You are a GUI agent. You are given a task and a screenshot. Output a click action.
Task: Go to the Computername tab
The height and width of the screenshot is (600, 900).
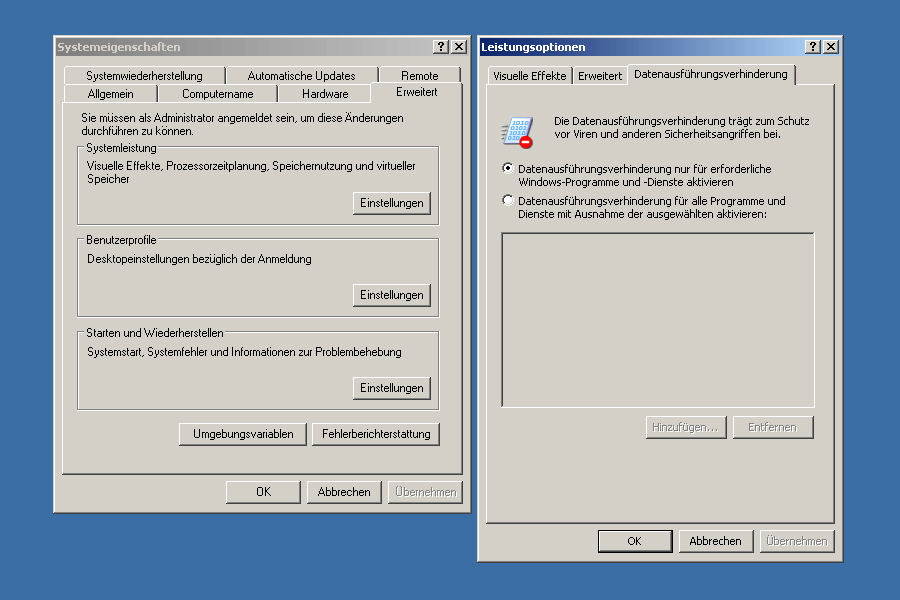coord(217,94)
